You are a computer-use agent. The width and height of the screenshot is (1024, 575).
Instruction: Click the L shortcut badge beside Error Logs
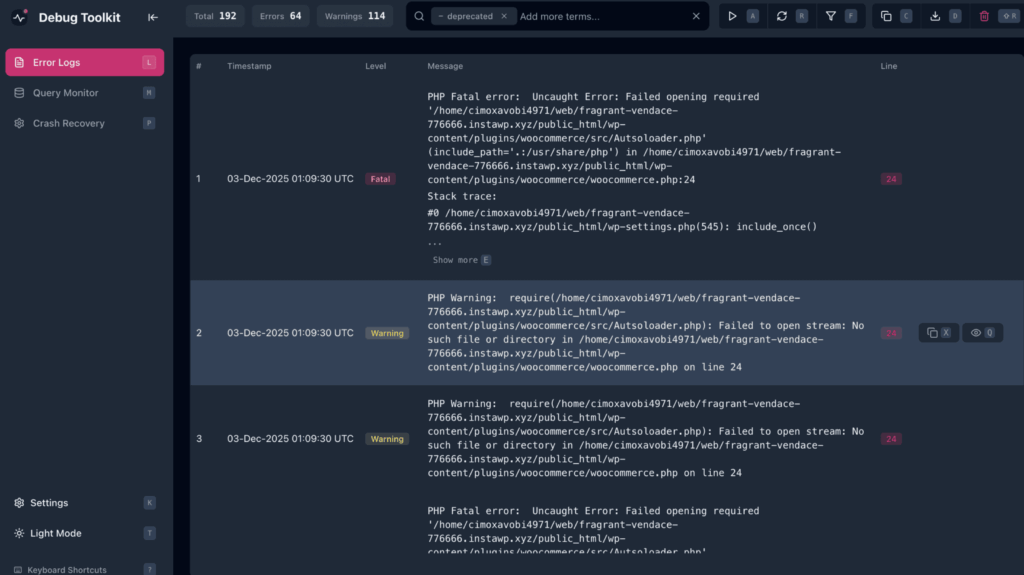[149, 63]
